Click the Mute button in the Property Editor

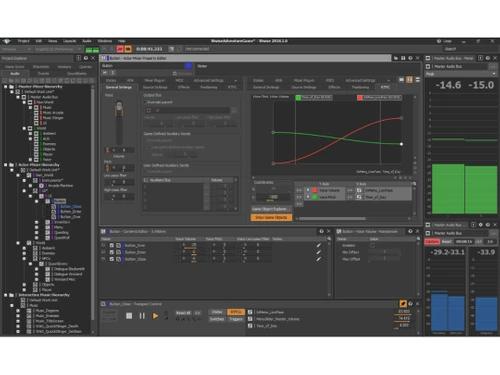click(x=105, y=73)
